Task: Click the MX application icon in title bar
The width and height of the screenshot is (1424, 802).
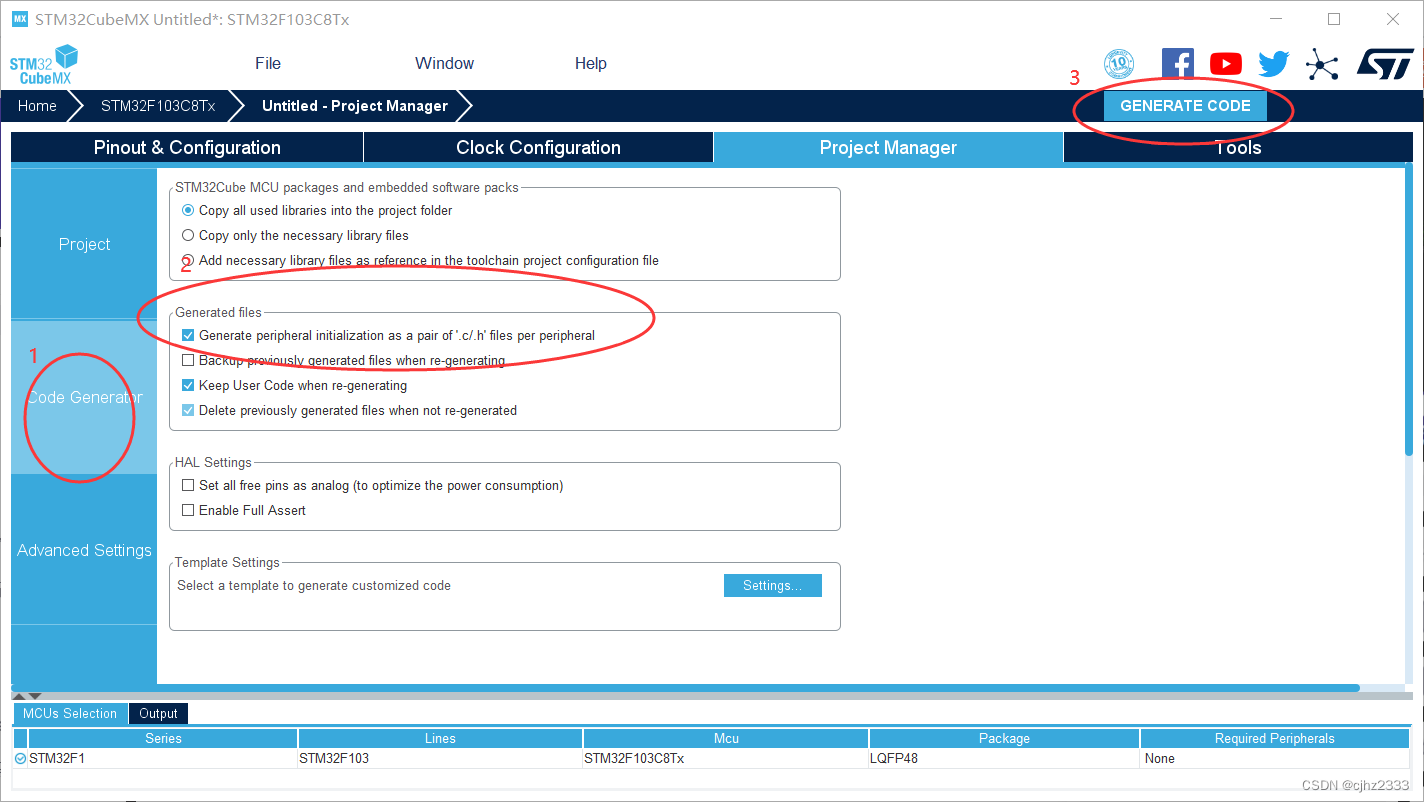Action: pyautogui.click(x=20, y=19)
